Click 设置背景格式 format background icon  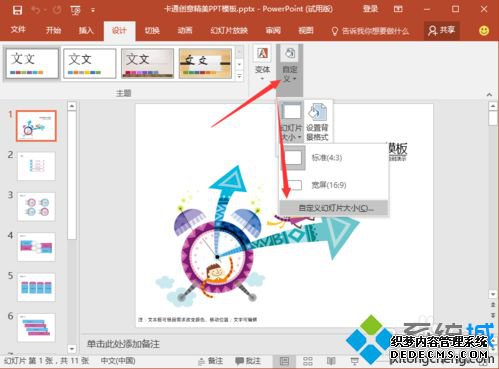317,122
